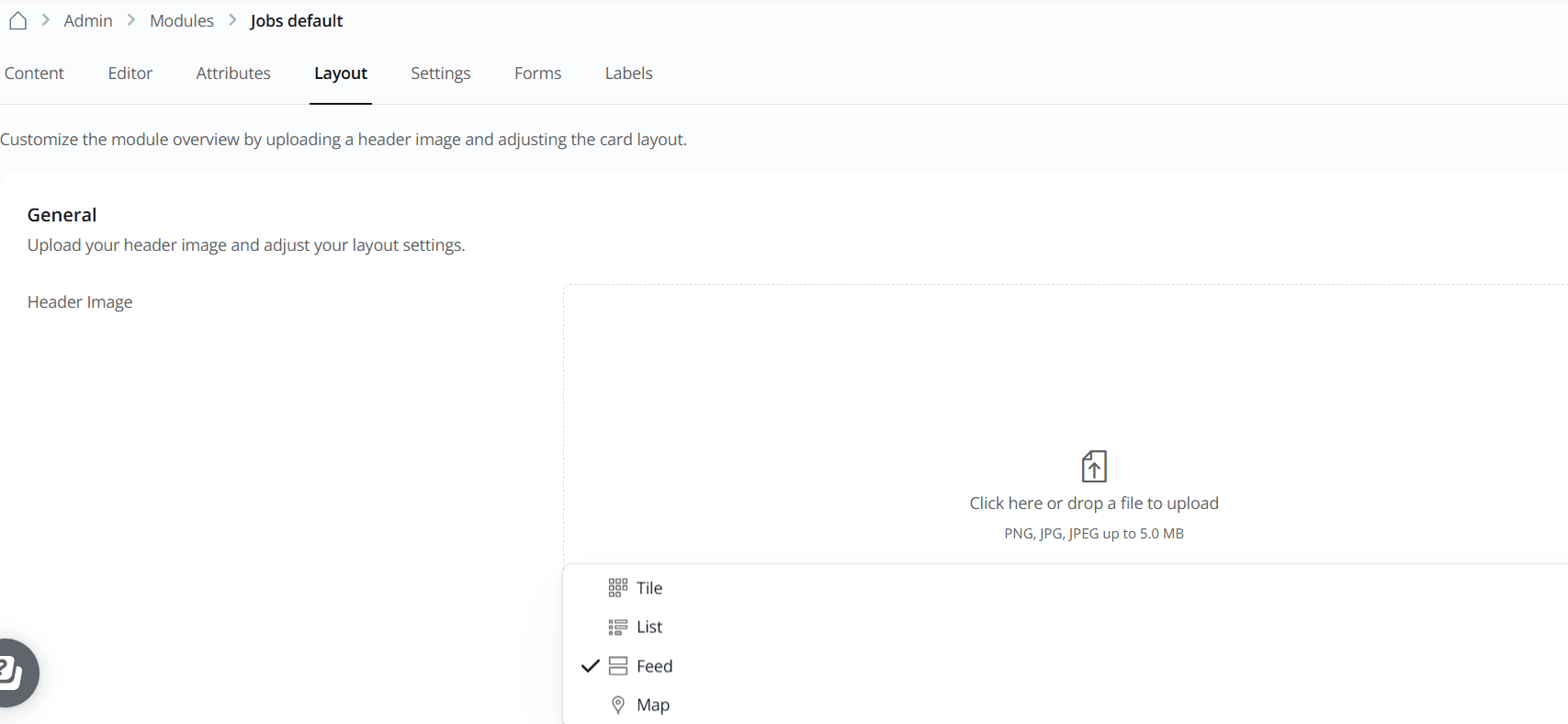This screenshot has width=1568, height=724.
Task: Click the file upload arrow icon
Action: (1093, 467)
